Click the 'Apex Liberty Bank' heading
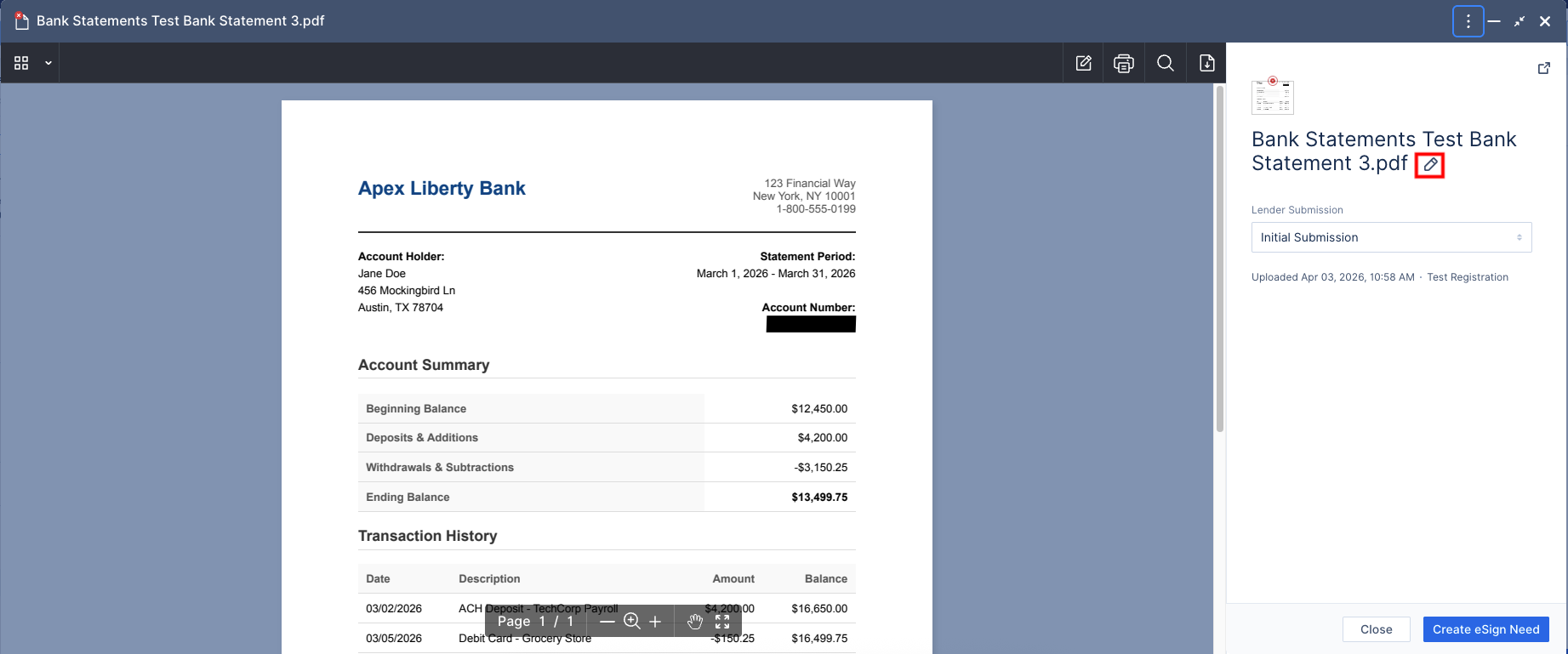Image resolution: width=1568 pixels, height=654 pixels. [442, 189]
